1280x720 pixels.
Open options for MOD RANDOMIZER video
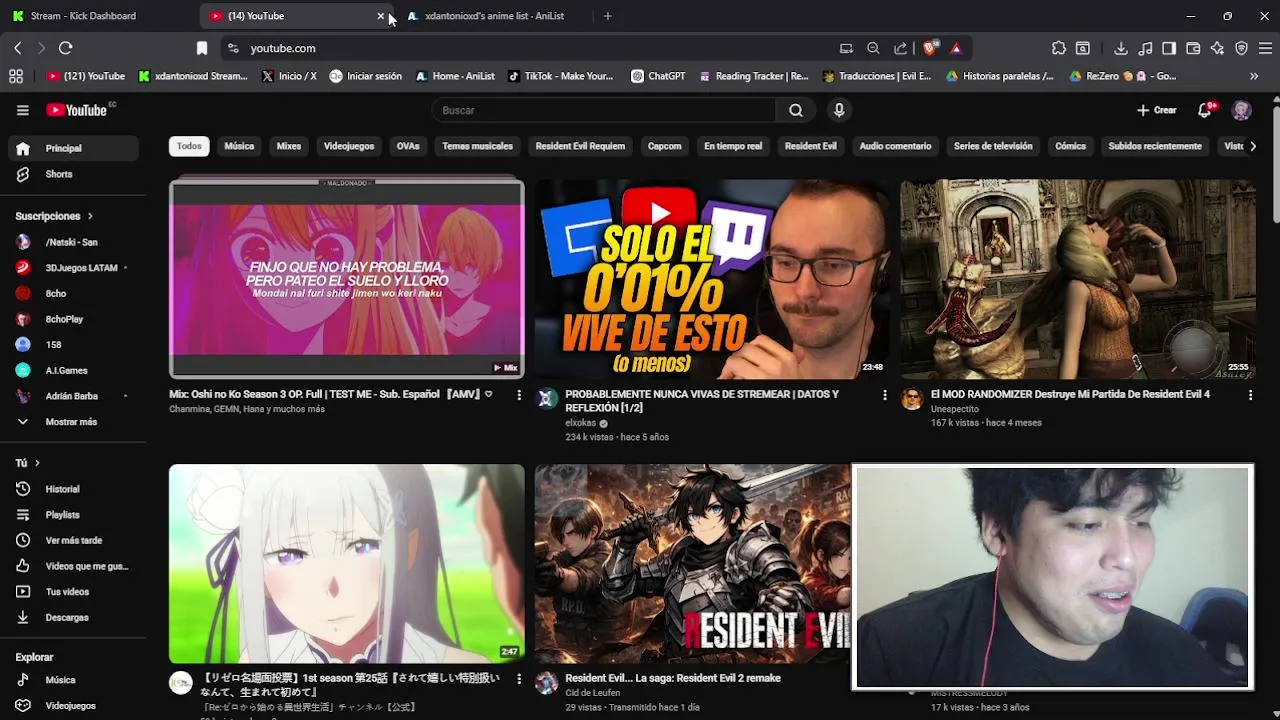coord(1250,395)
